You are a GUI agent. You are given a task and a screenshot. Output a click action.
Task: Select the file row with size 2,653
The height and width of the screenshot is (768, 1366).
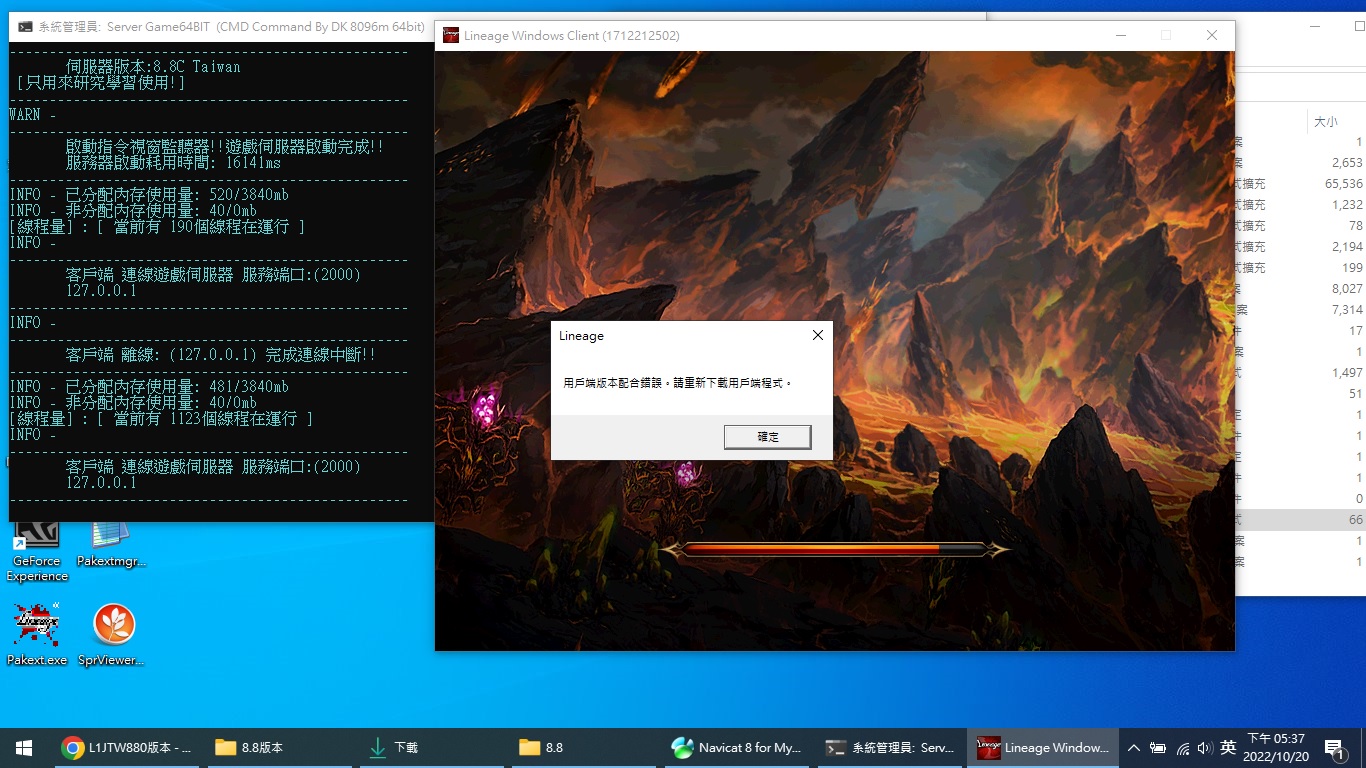pyautogui.click(x=1300, y=163)
